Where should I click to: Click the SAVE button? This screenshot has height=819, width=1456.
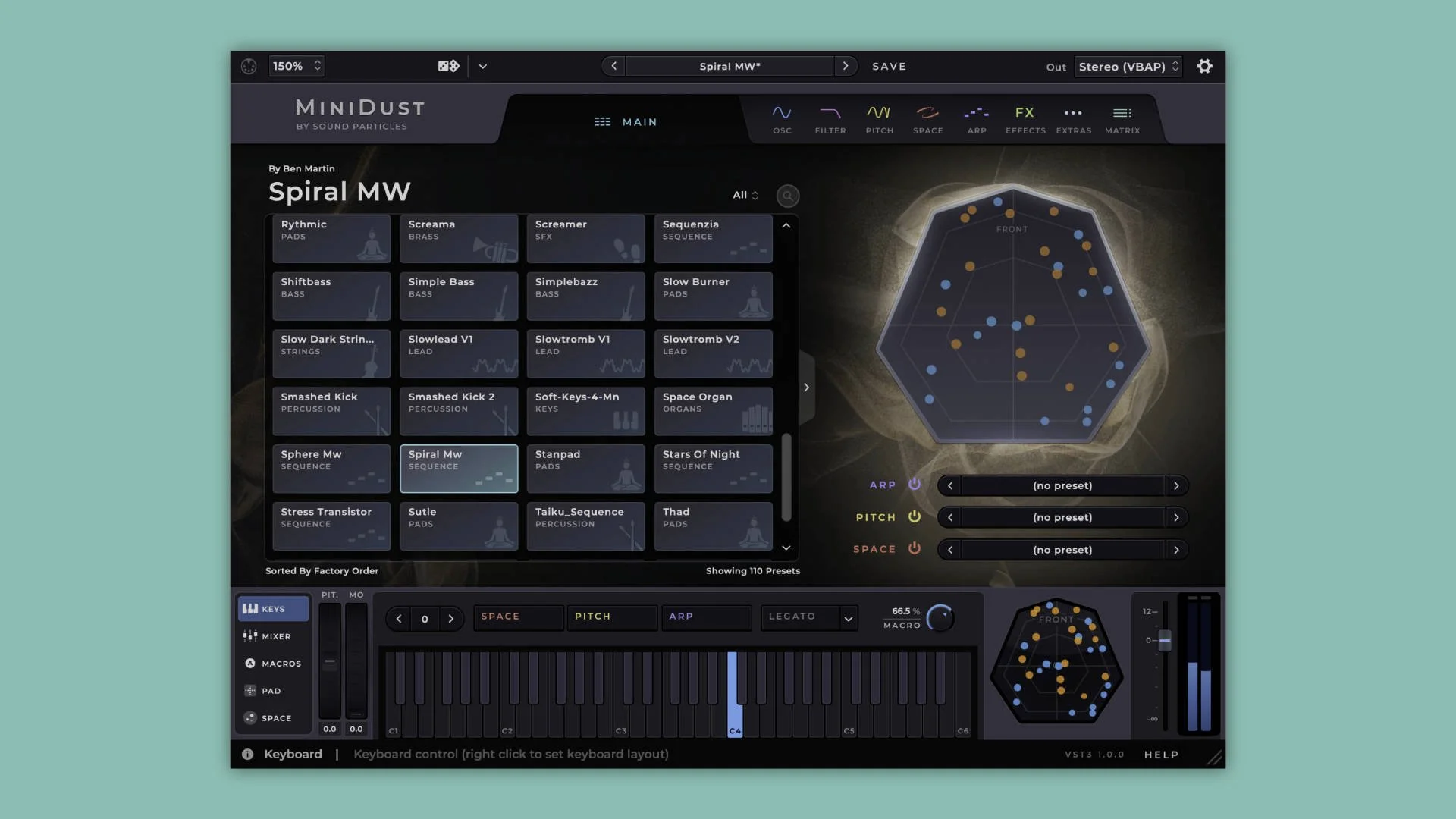[x=889, y=66]
